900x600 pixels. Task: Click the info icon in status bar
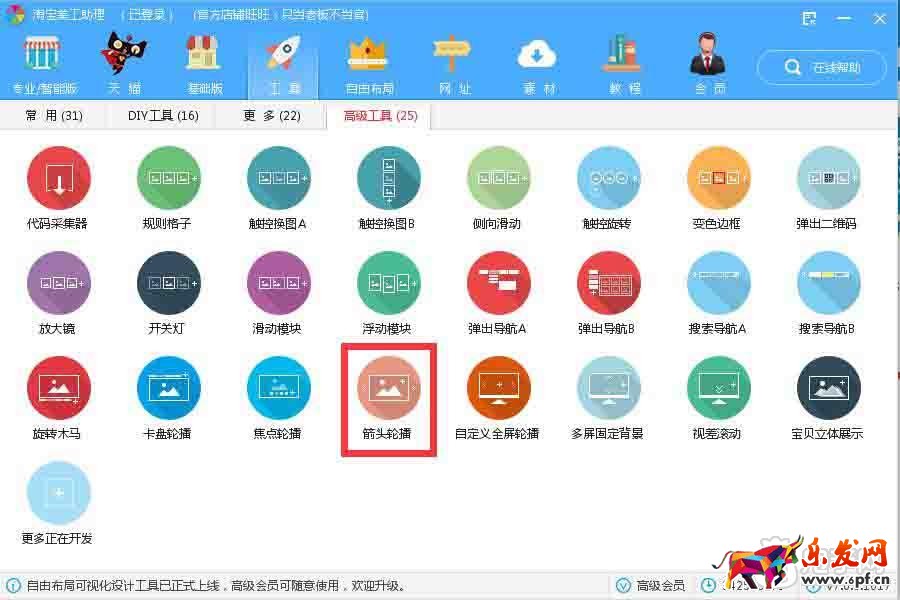[13, 586]
